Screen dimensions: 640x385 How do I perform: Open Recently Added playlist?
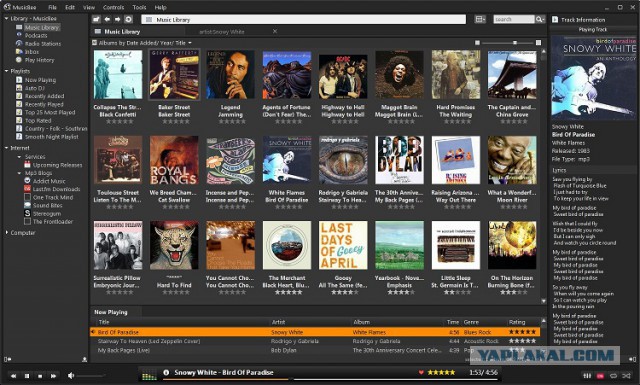tap(44, 96)
